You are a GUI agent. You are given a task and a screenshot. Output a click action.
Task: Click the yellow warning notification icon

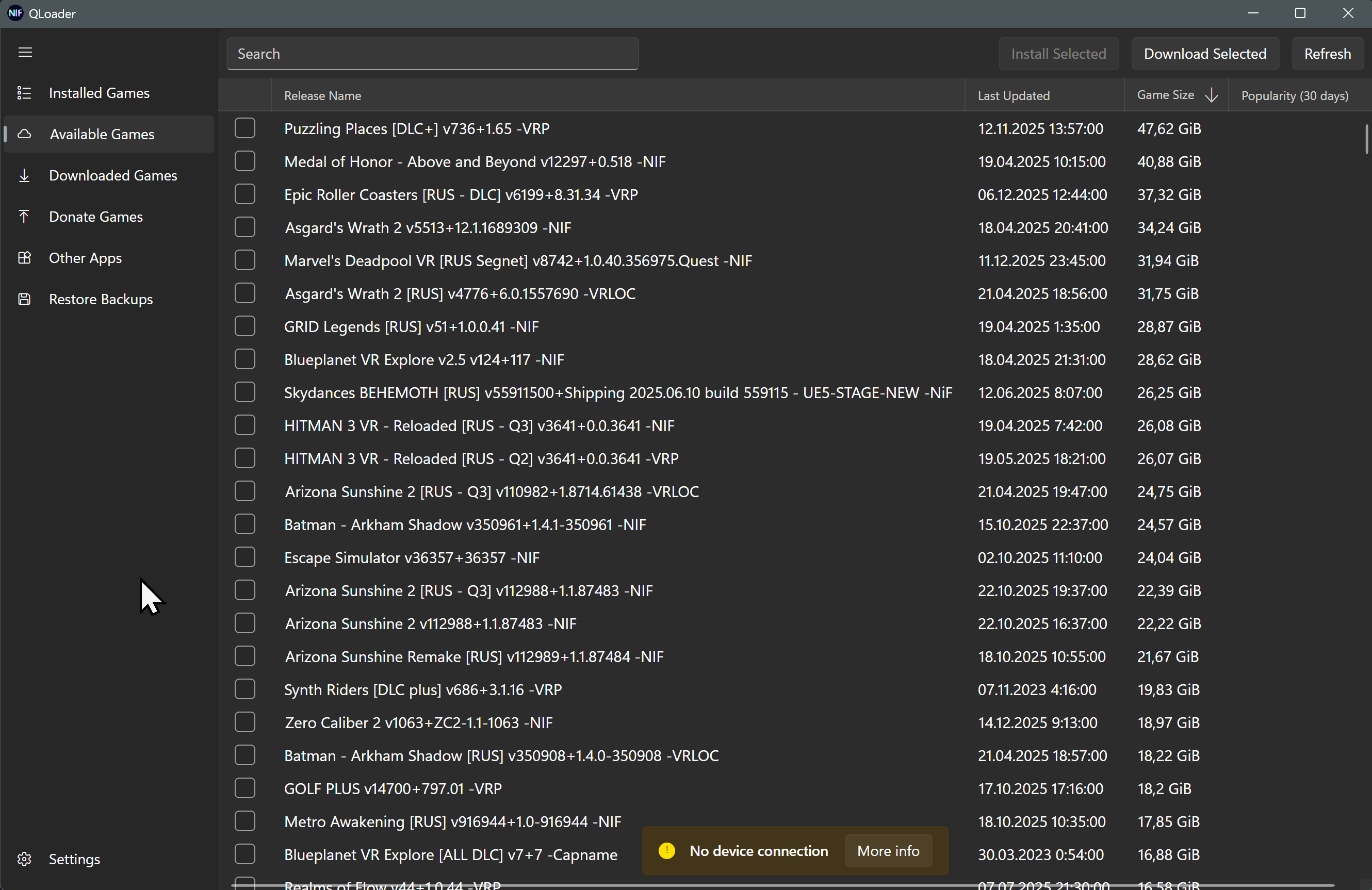(x=667, y=851)
